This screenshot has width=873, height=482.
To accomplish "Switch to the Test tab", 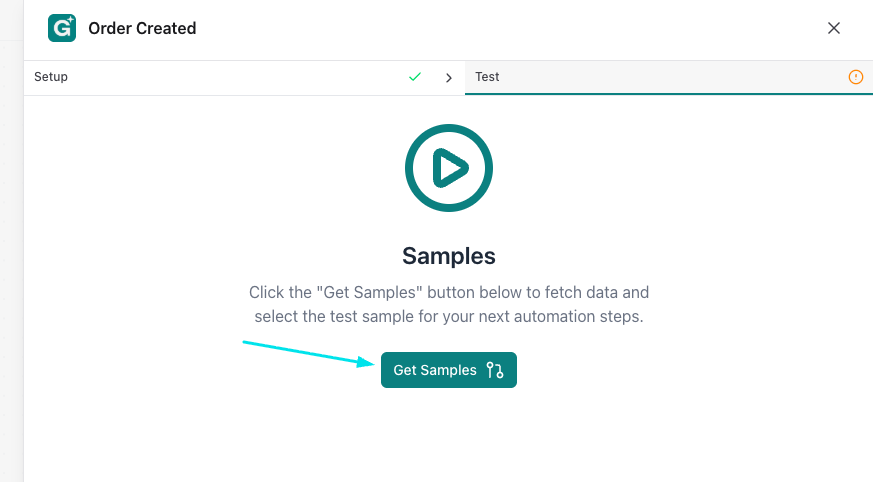I will (x=488, y=77).
